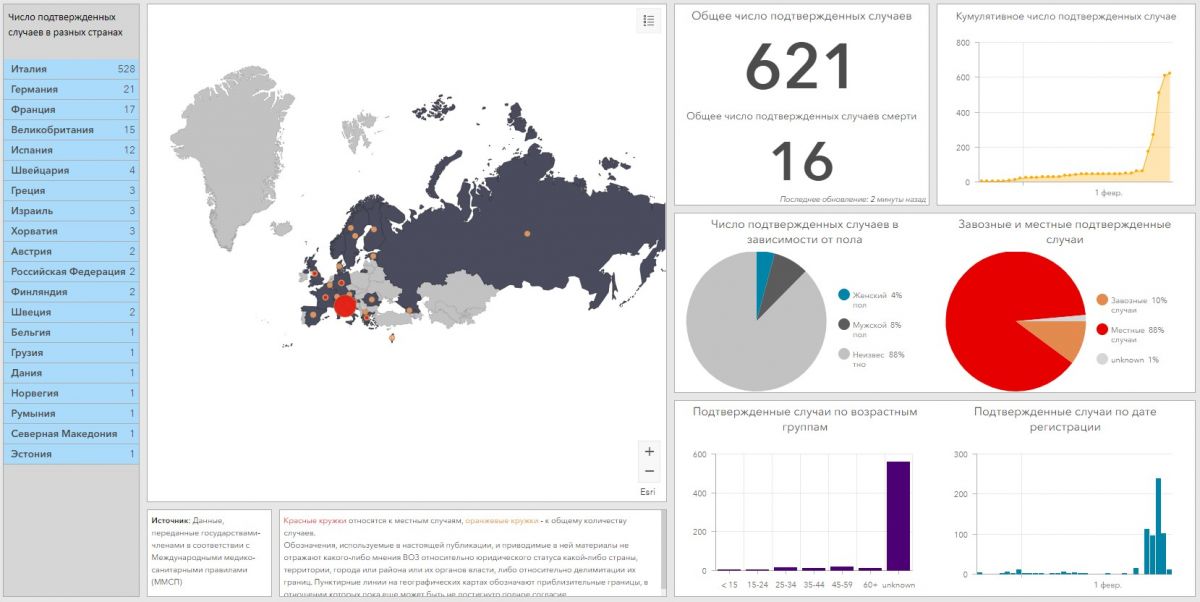This screenshot has width=1200, height=602.
Task: Click the tallest bar in registration date chart
Action: pos(1158,525)
